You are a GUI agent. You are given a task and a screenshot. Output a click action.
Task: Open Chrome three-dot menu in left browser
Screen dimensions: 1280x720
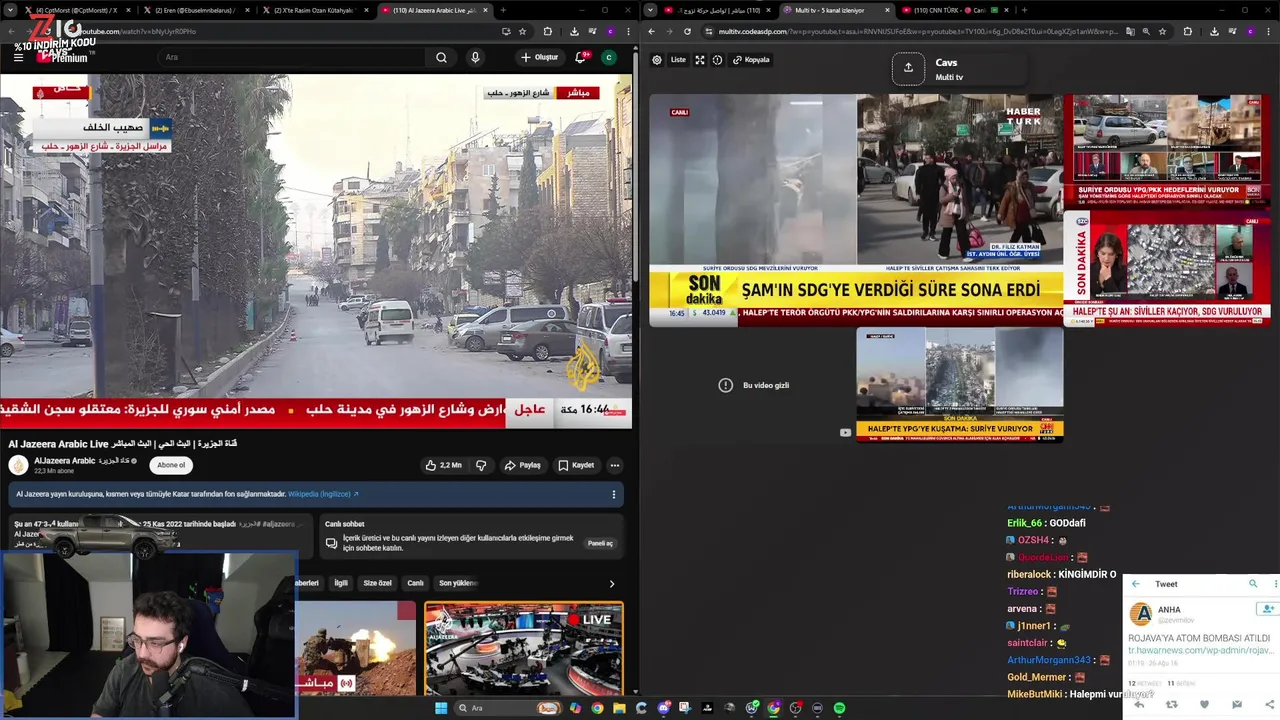pos(626,31)
